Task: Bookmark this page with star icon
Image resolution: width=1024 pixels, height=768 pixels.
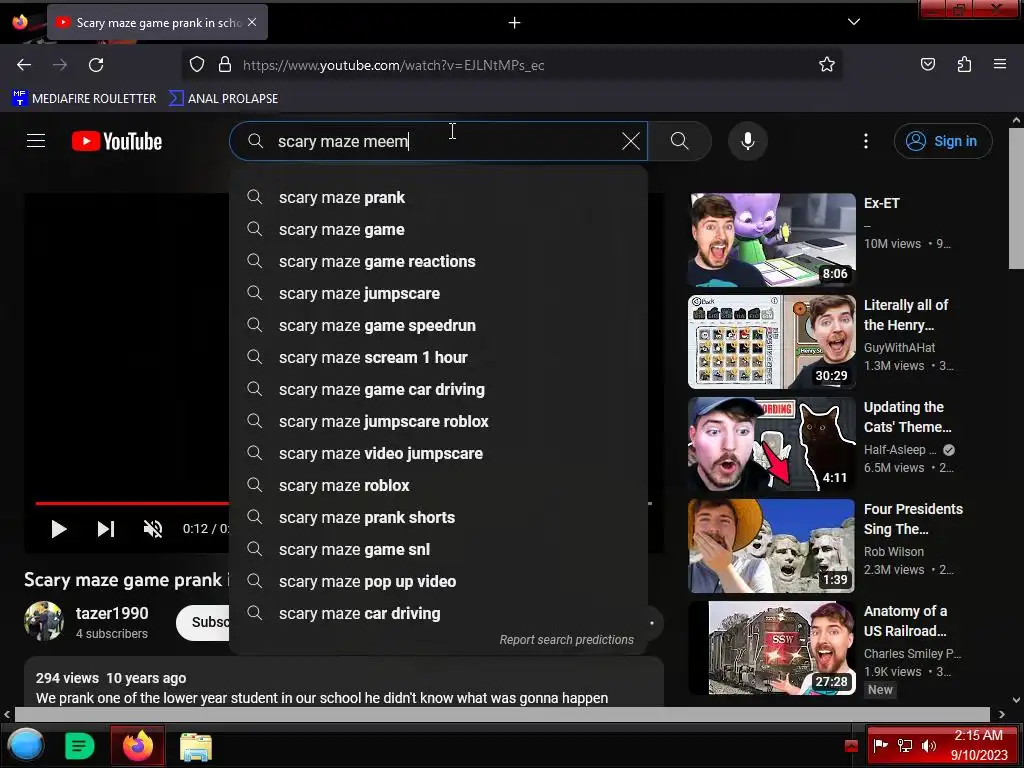Action: point(827,65)
